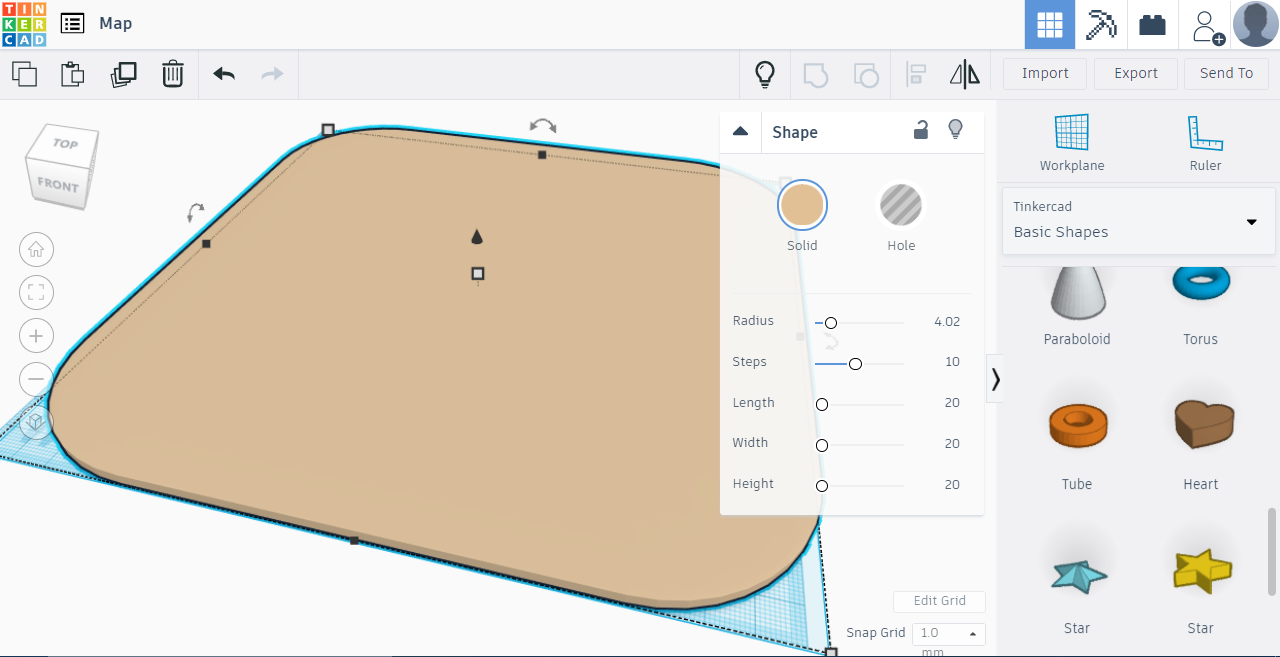Select the Torus shape

click(x=1200, y=305)
